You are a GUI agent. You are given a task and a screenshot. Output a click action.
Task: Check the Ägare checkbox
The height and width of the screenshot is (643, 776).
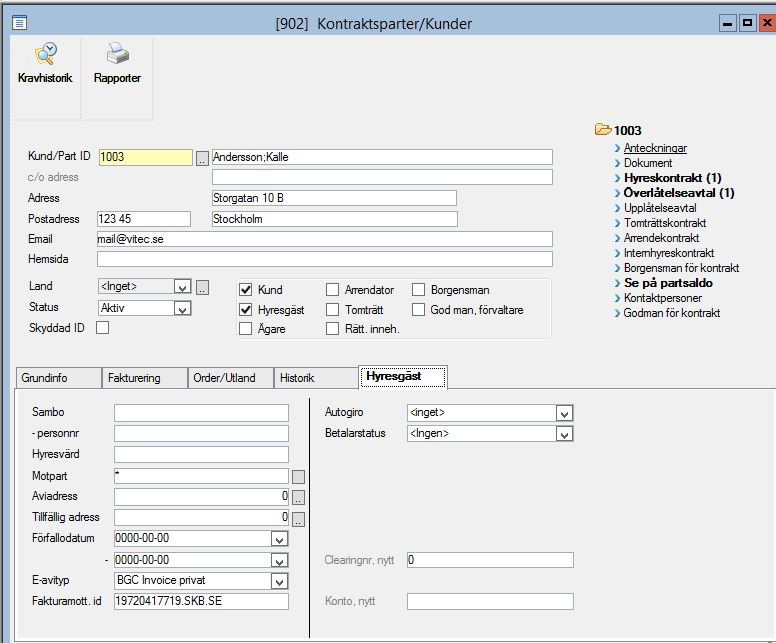(245, 329)
